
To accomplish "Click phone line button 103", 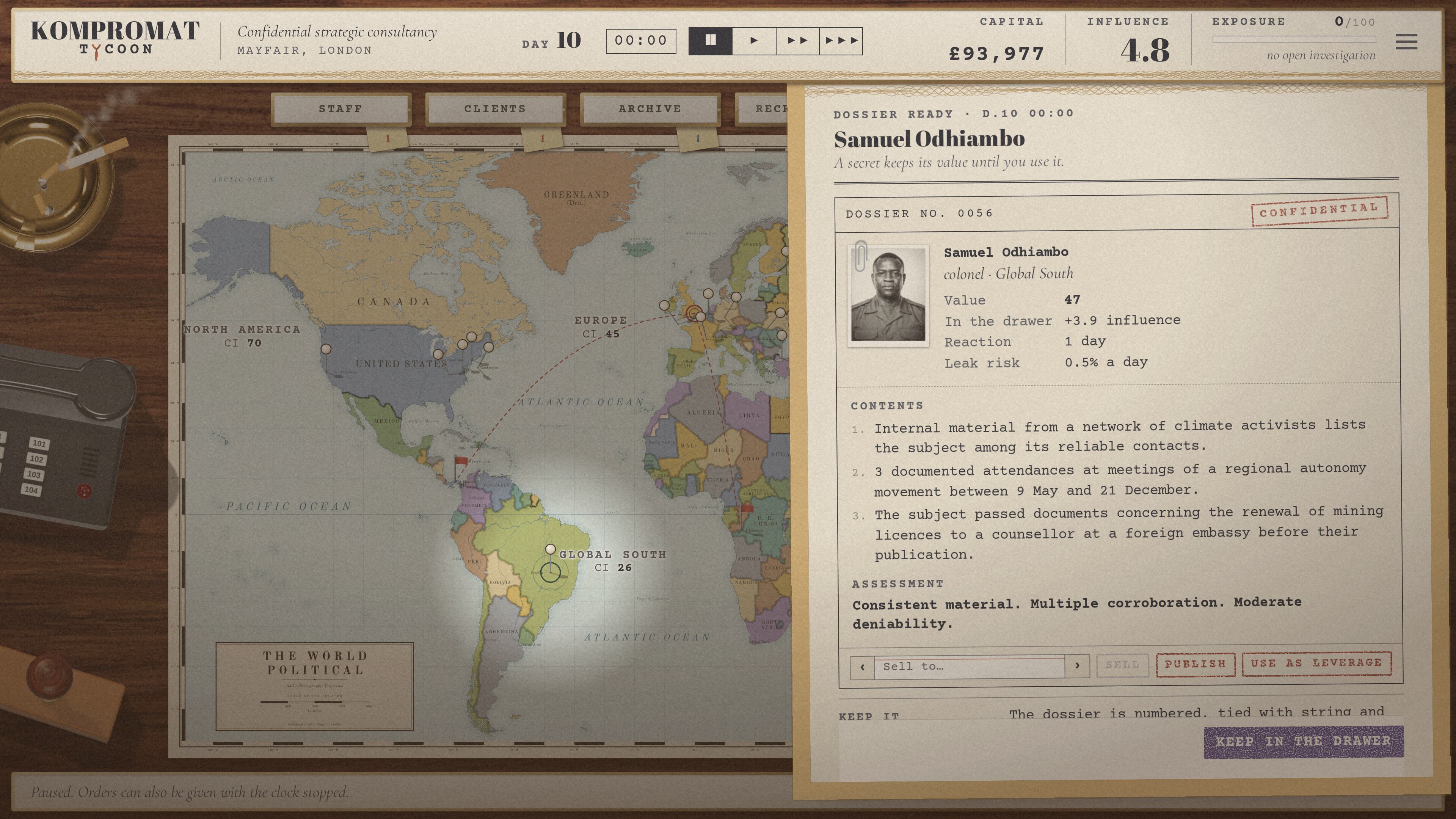I will click(34, 474).
